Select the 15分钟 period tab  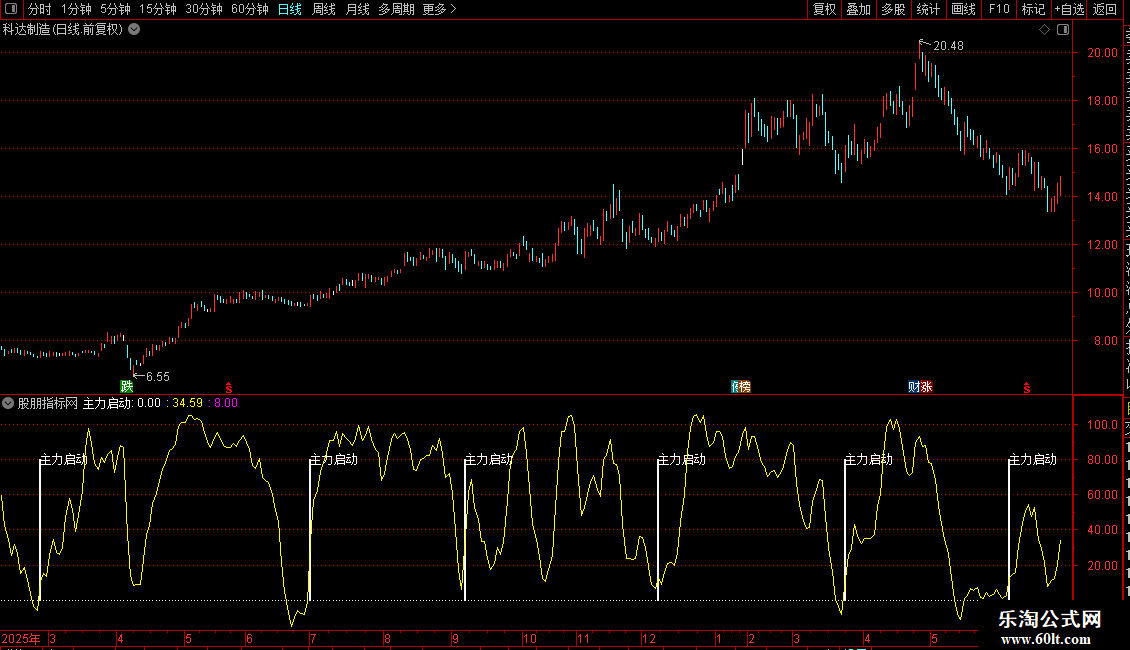158,9
